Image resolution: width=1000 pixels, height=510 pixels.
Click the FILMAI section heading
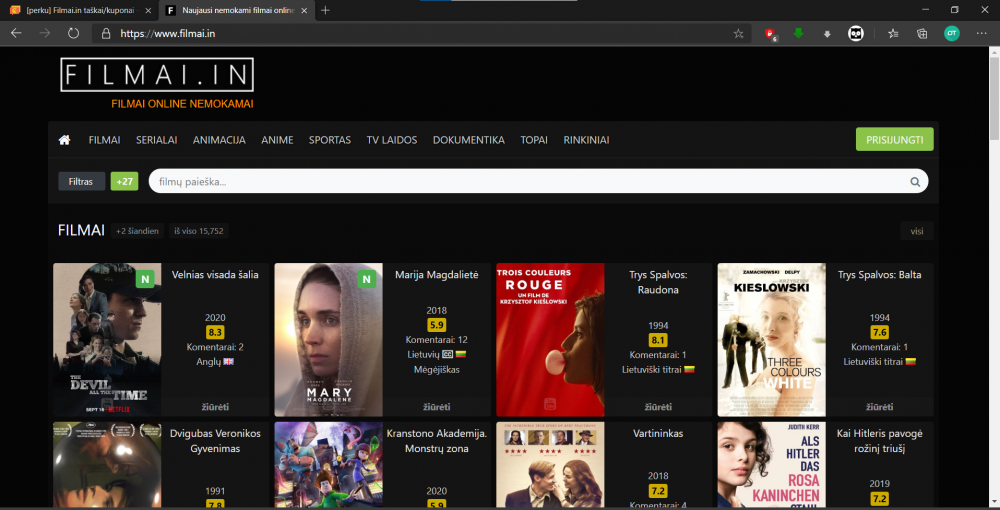pyautogui.click(x=81, y=231)
